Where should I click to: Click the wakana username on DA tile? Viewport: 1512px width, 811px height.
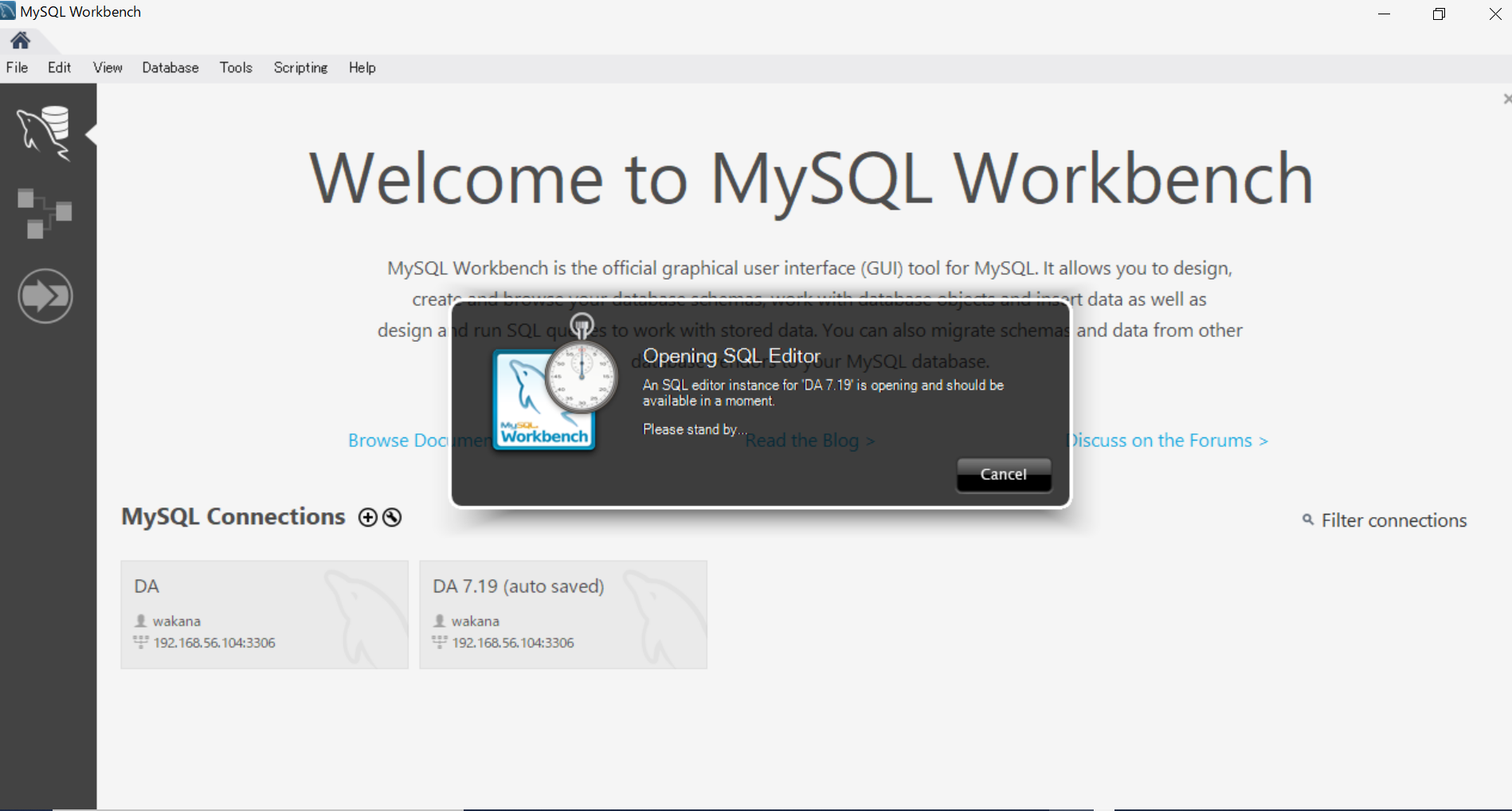[x=177, y=621]
